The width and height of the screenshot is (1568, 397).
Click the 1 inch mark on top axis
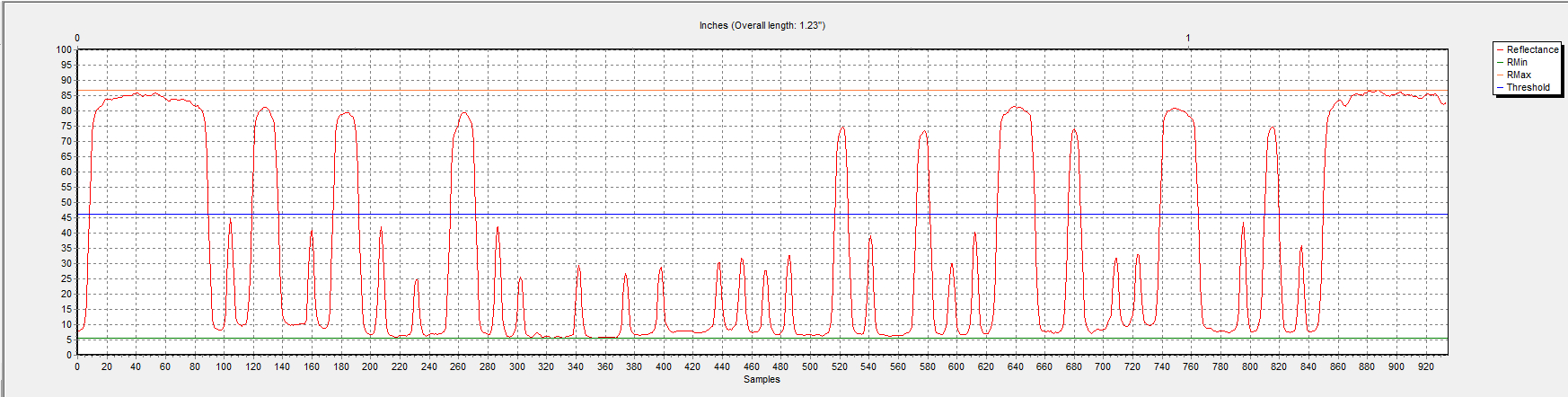click(x=1188, y=38)
